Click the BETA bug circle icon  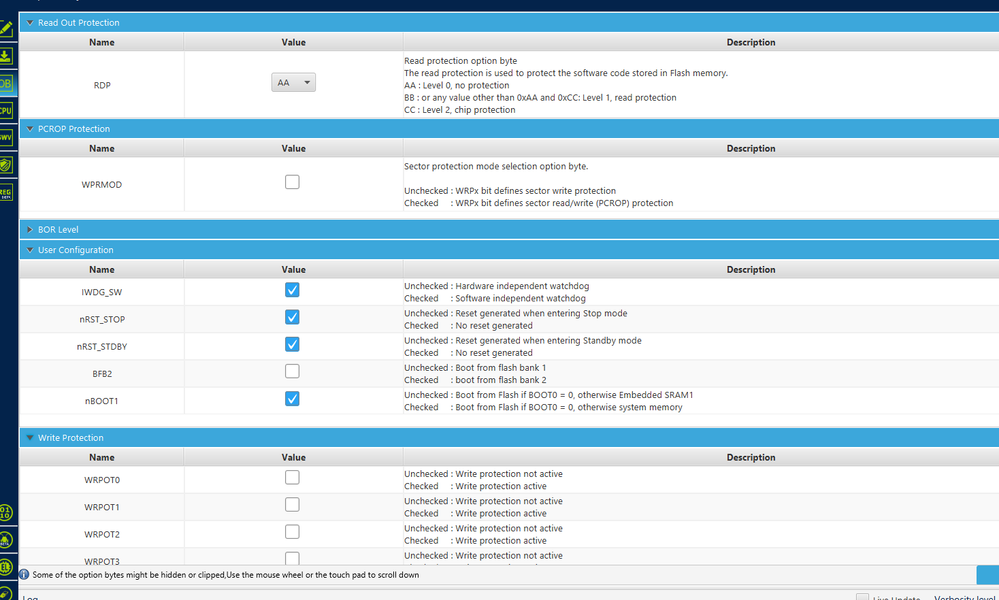tap(6, 539)
